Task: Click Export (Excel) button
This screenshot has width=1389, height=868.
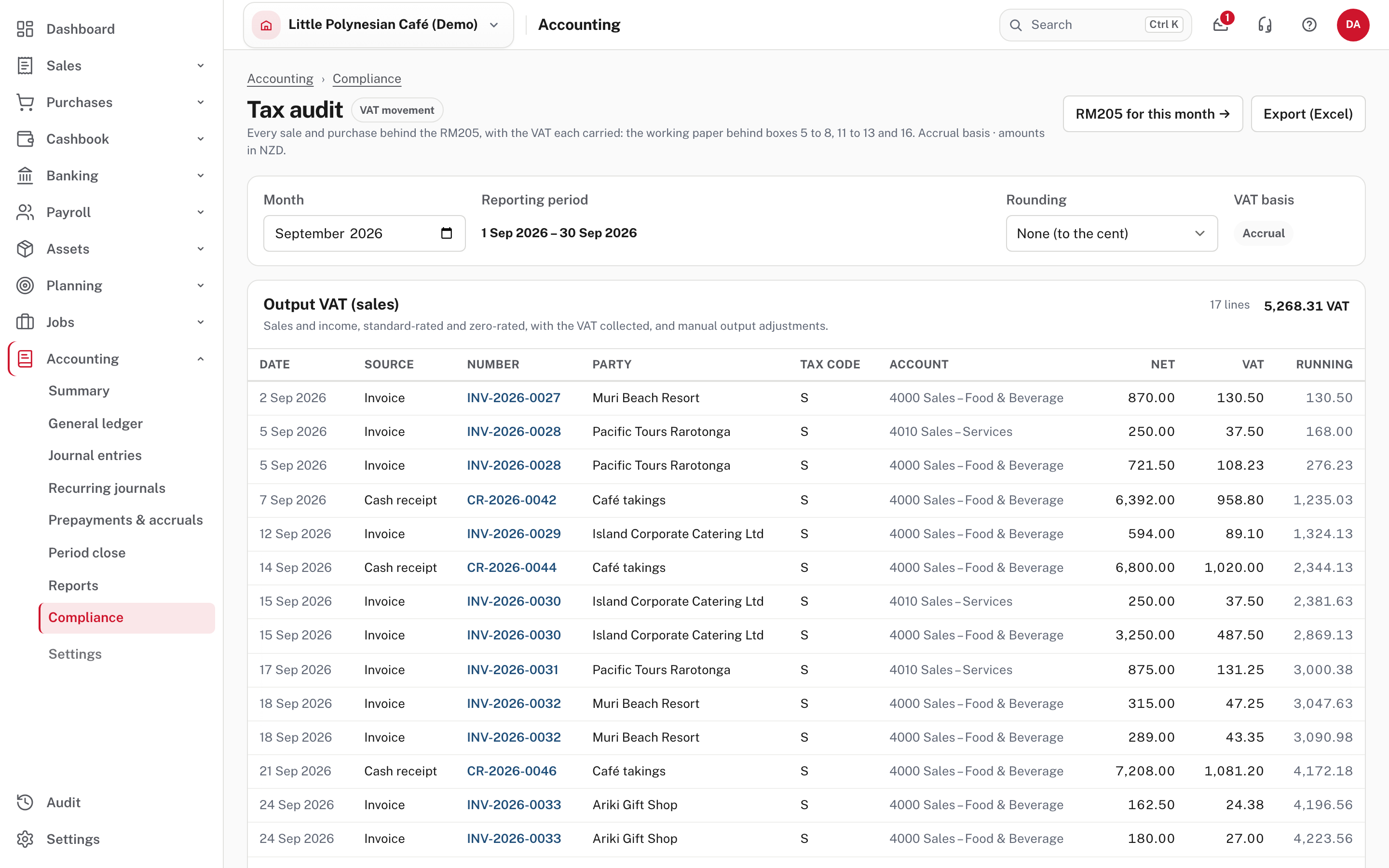Action: click(1308, 114)
